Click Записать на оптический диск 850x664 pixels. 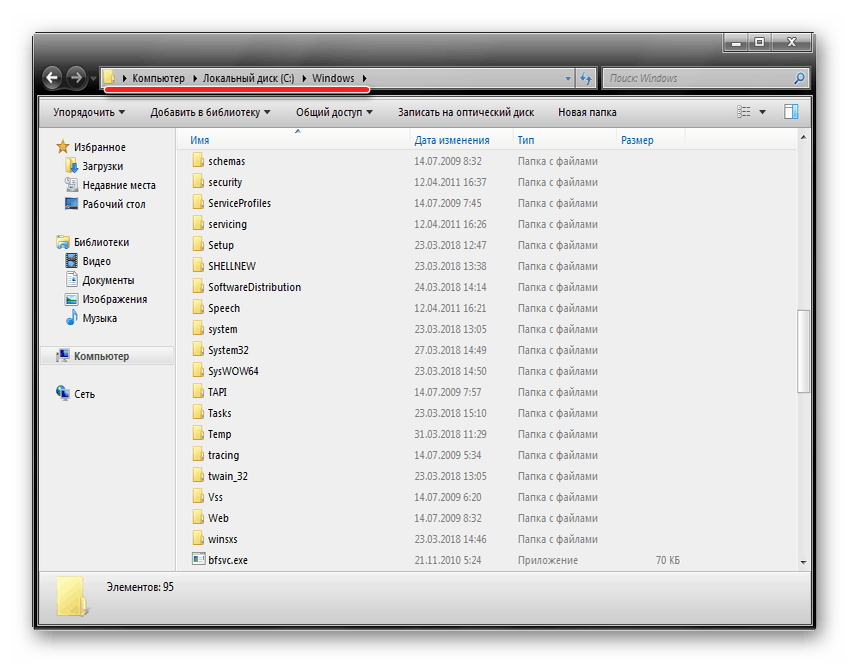click(x=465, y=112)
